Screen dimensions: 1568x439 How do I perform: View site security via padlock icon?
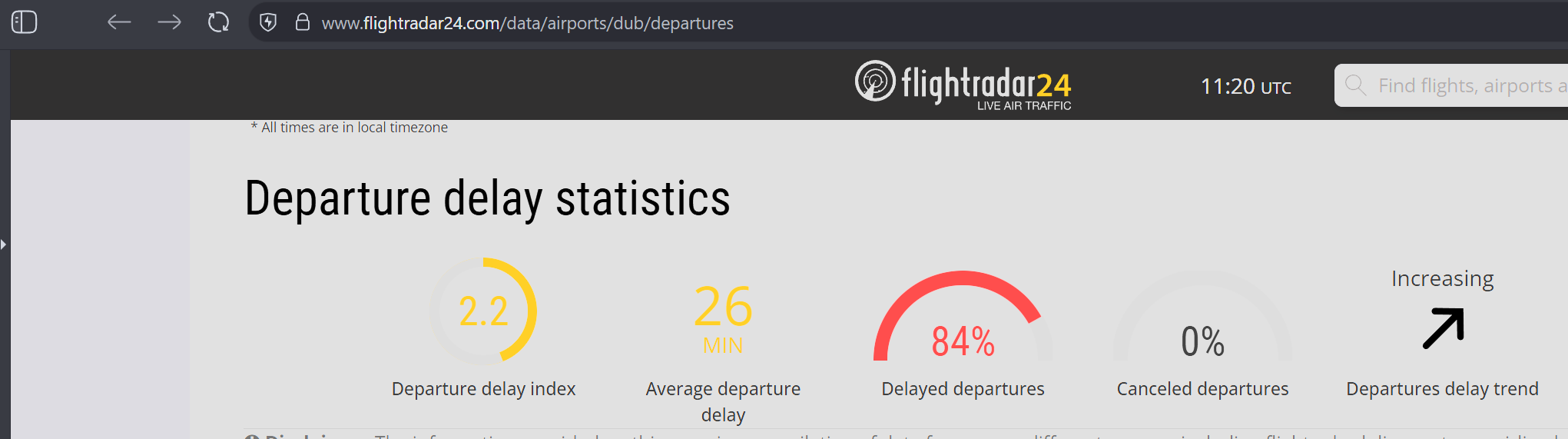pos(303,22)
